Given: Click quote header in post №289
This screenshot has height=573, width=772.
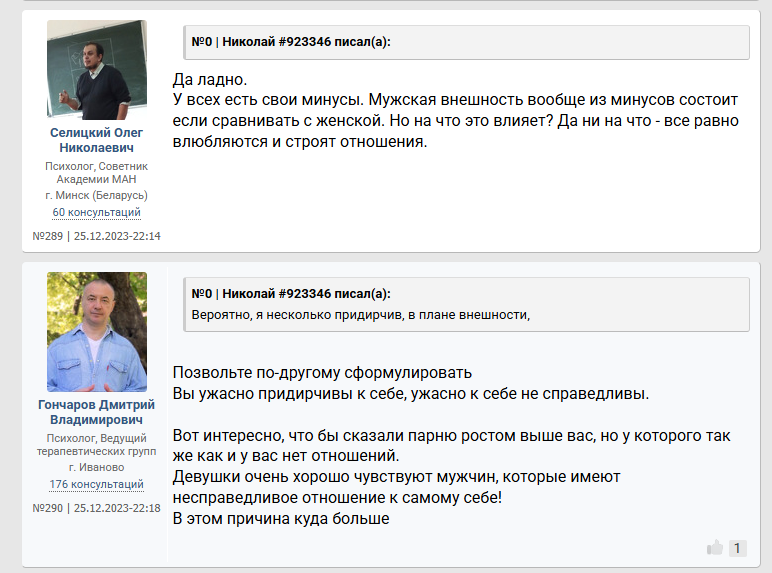Looking at the screenshot, I should click(x=291, y=42).
